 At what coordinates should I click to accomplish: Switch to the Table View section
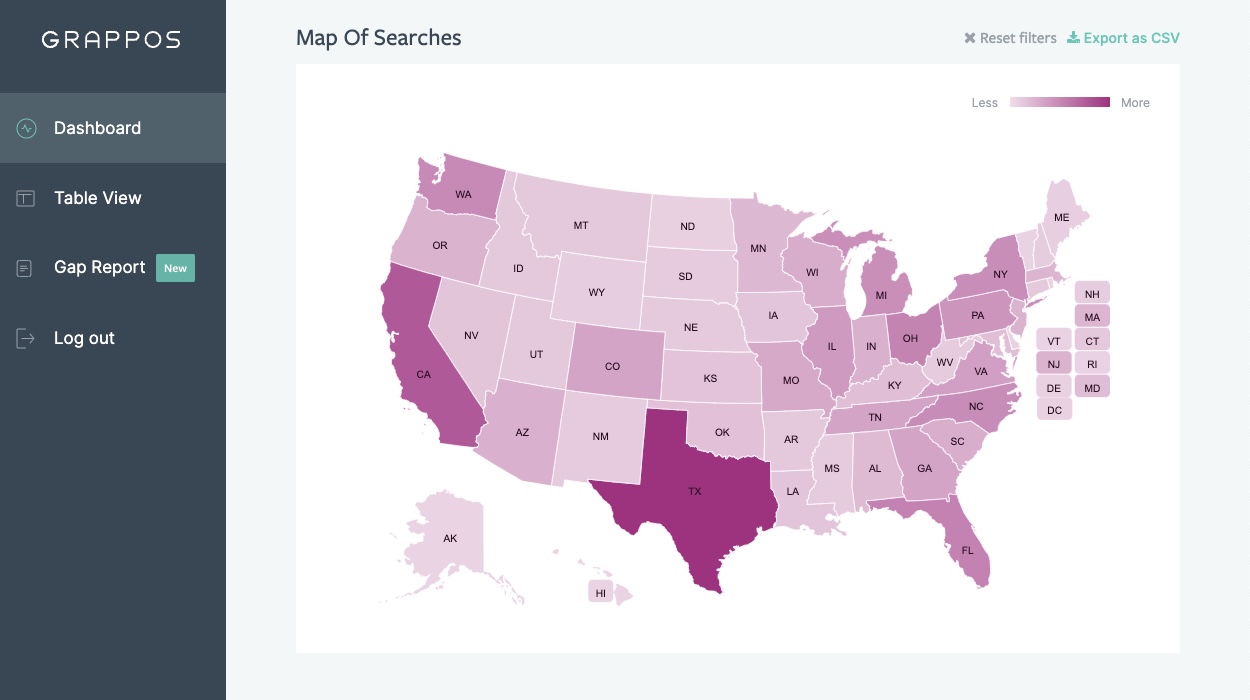[96, 198]
